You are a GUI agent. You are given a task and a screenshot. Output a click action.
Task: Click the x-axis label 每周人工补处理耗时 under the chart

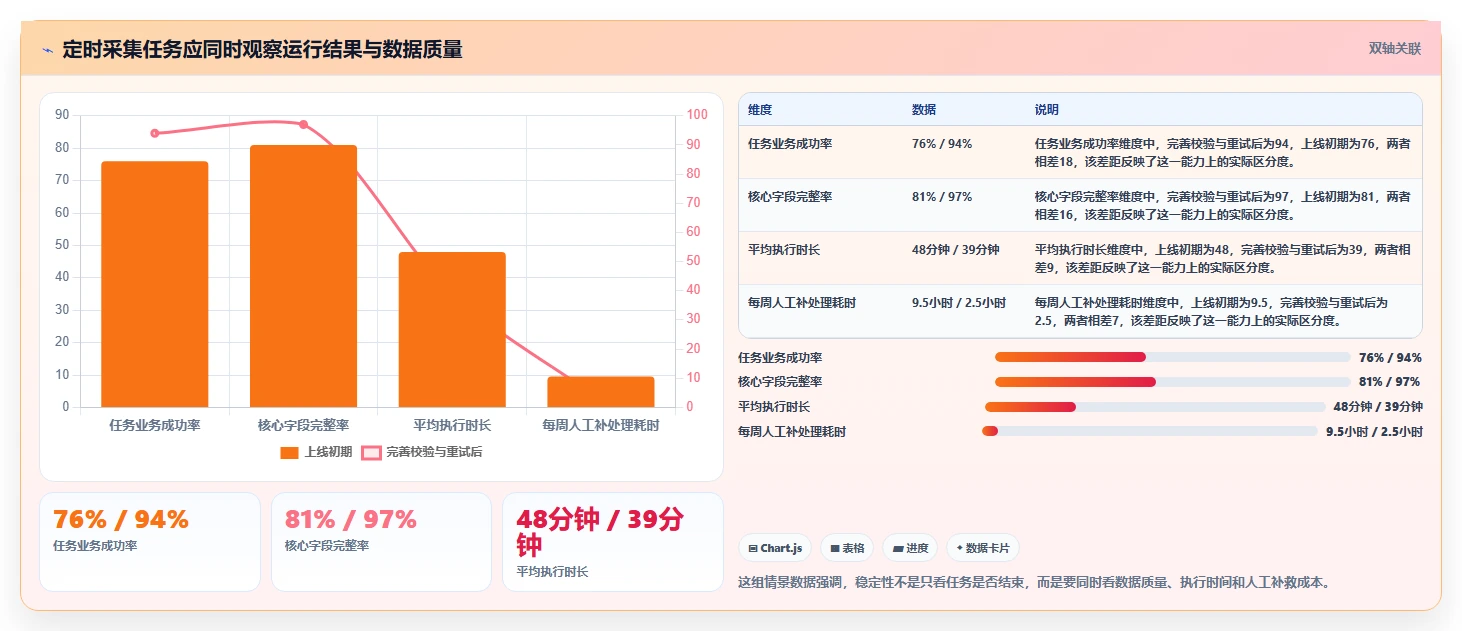[601, 425]
